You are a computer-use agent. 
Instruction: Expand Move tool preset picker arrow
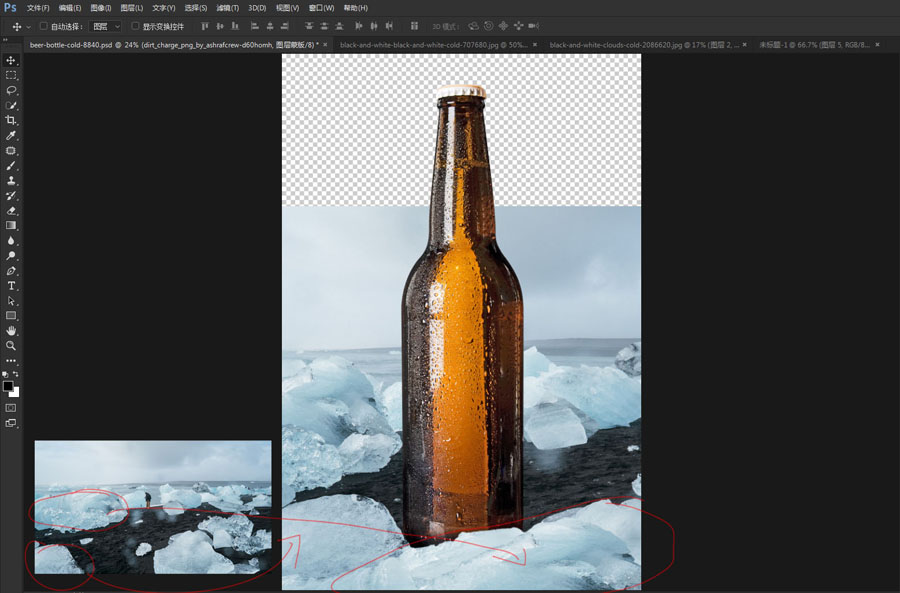click(x=28, y=26)
